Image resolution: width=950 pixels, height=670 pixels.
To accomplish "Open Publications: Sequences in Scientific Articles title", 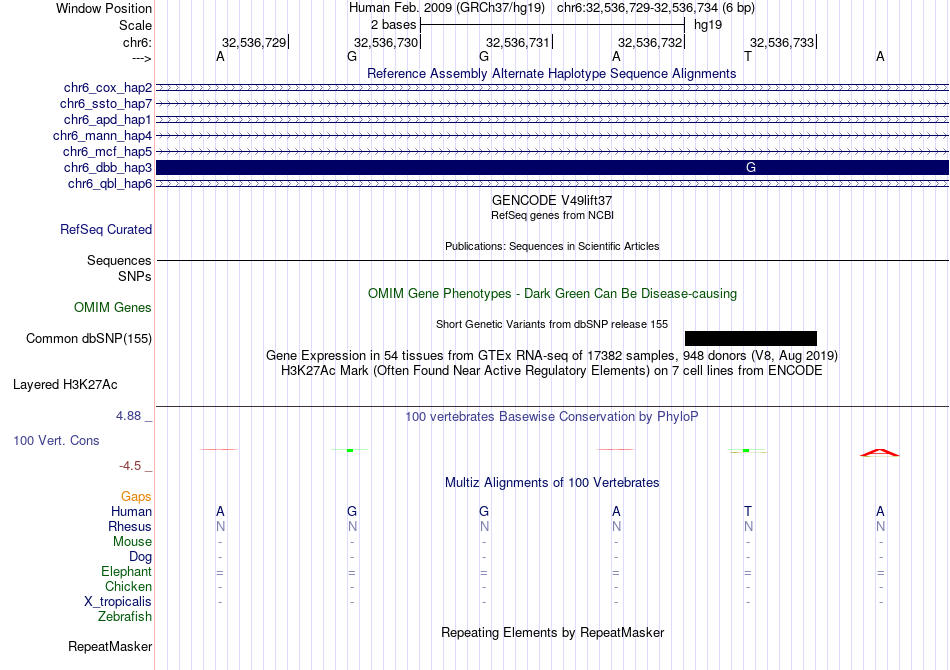I will pos(552,246).
